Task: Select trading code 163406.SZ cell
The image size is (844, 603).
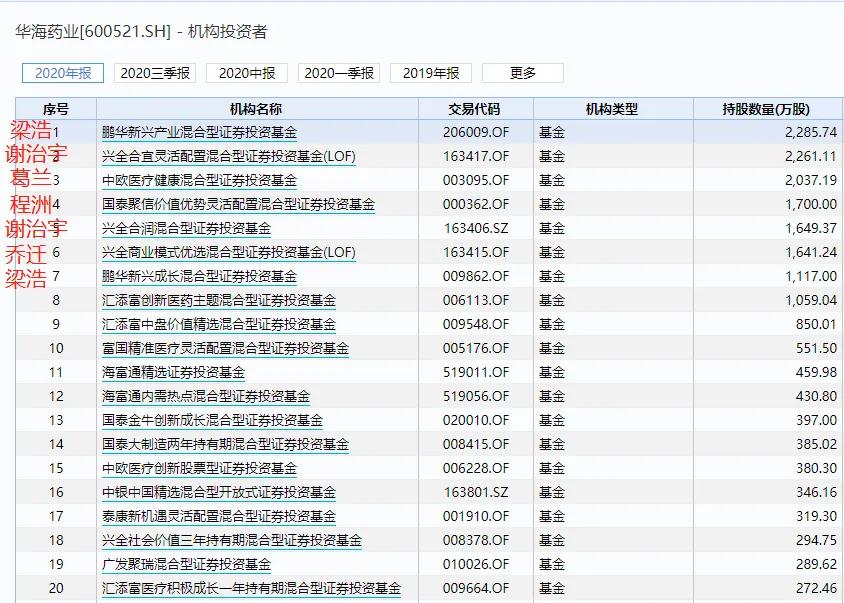Action: tap(476, 228)
